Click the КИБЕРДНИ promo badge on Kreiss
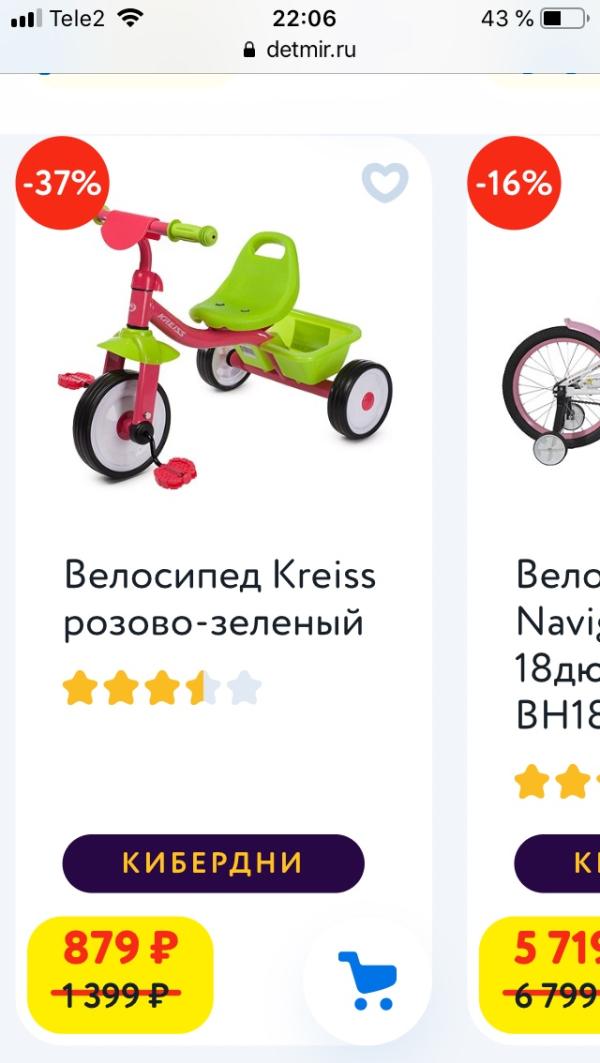The height and width of the screenshot is (1063, 600). (x=214, y=863)
